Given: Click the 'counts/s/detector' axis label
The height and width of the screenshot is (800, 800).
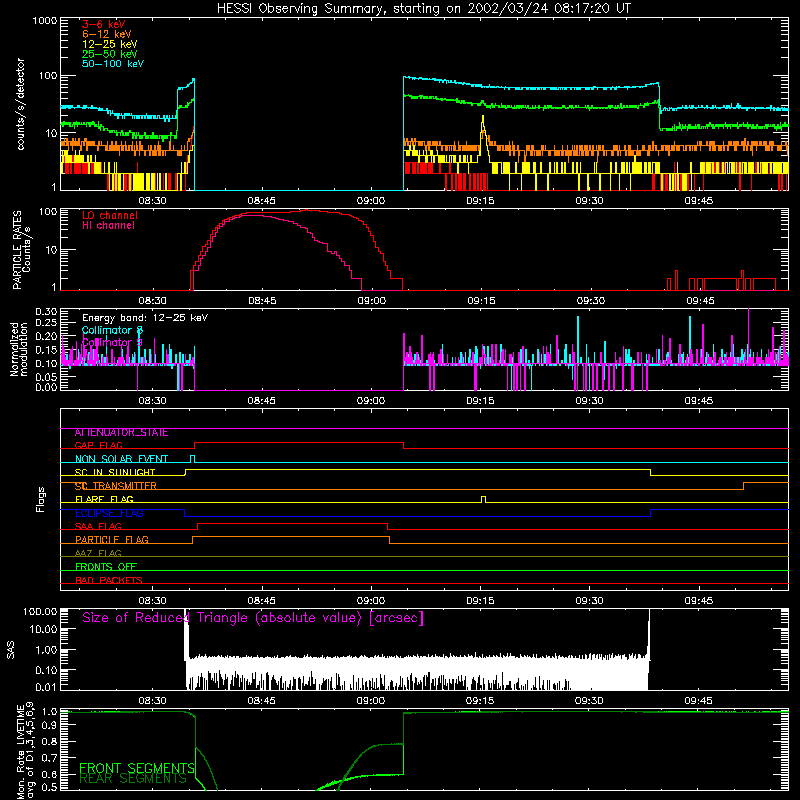Looking at the screenshot, I should [20, 104].
